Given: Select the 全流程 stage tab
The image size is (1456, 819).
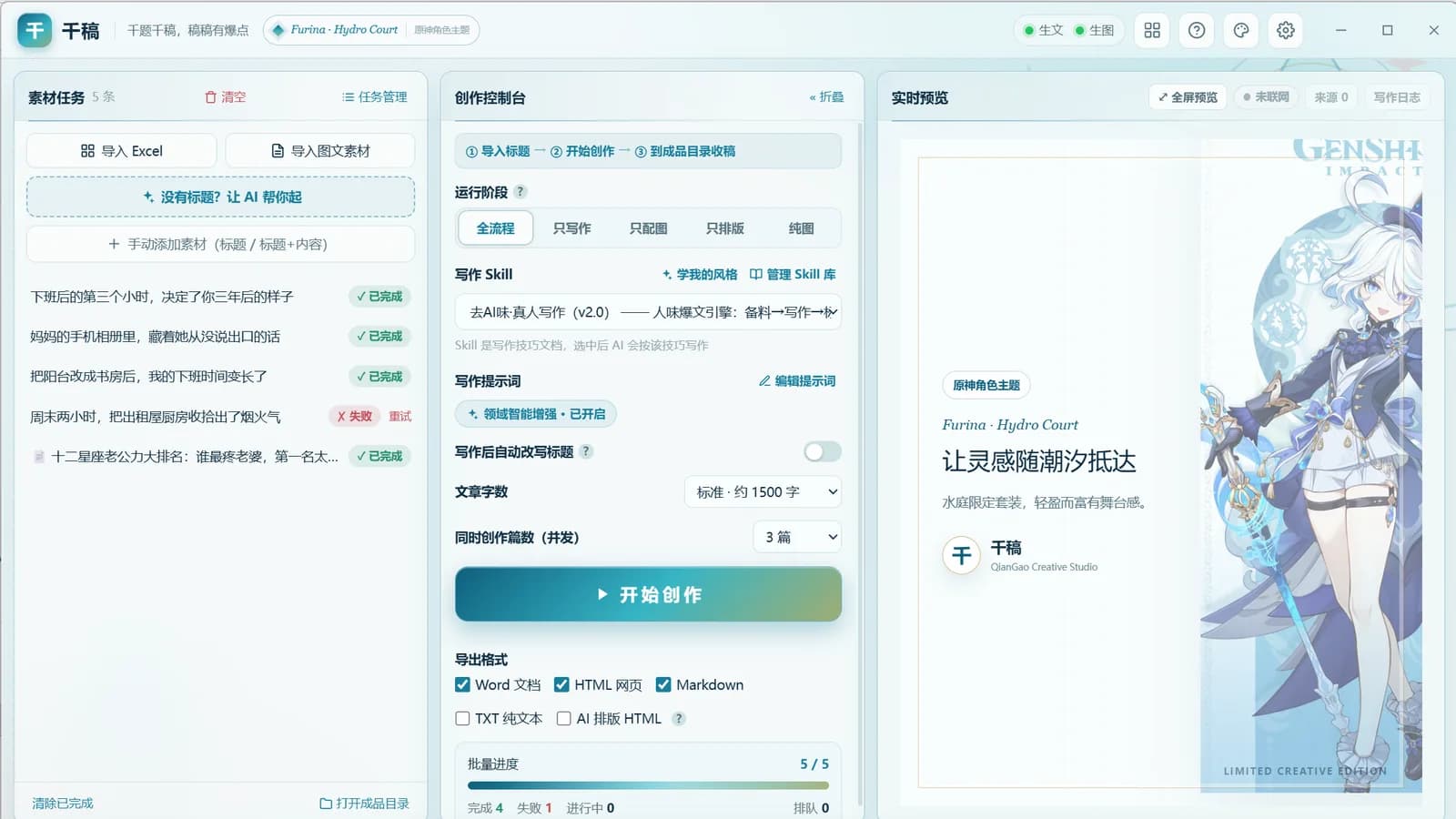Looking at the screenshot, I should pos(495,228).
